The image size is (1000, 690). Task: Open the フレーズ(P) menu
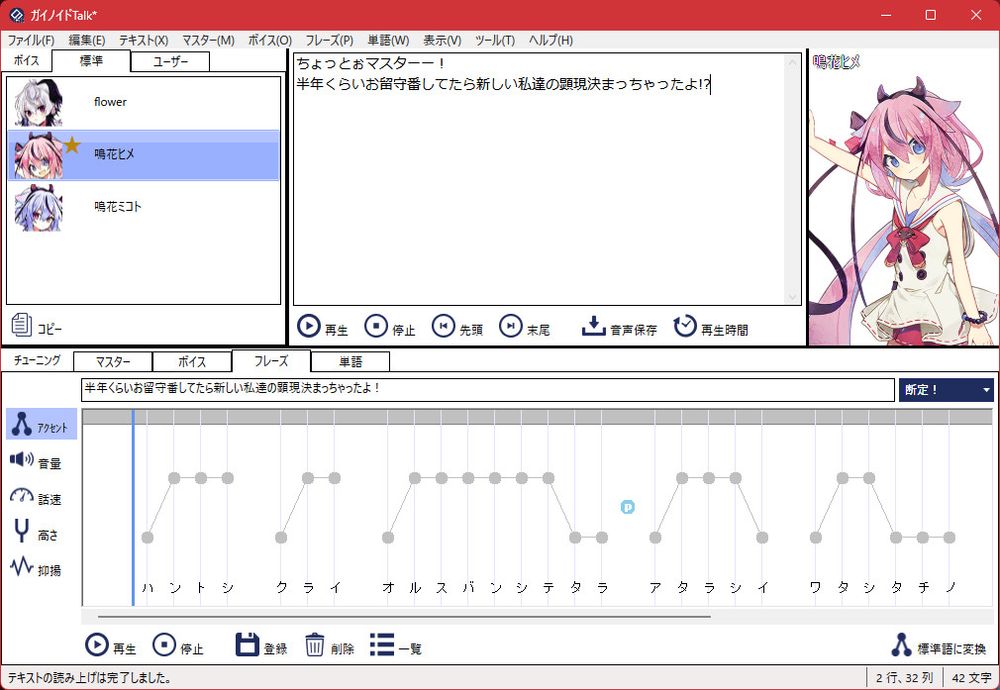(329, 40)
